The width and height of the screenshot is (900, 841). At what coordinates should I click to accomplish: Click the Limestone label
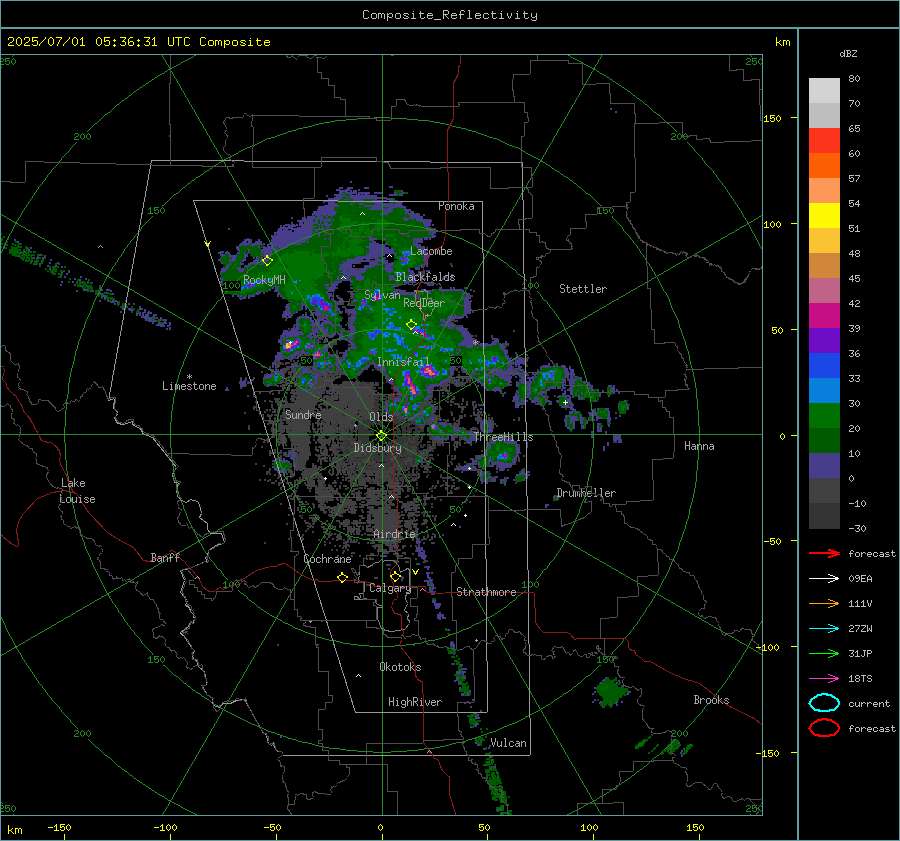pos(189,386)
